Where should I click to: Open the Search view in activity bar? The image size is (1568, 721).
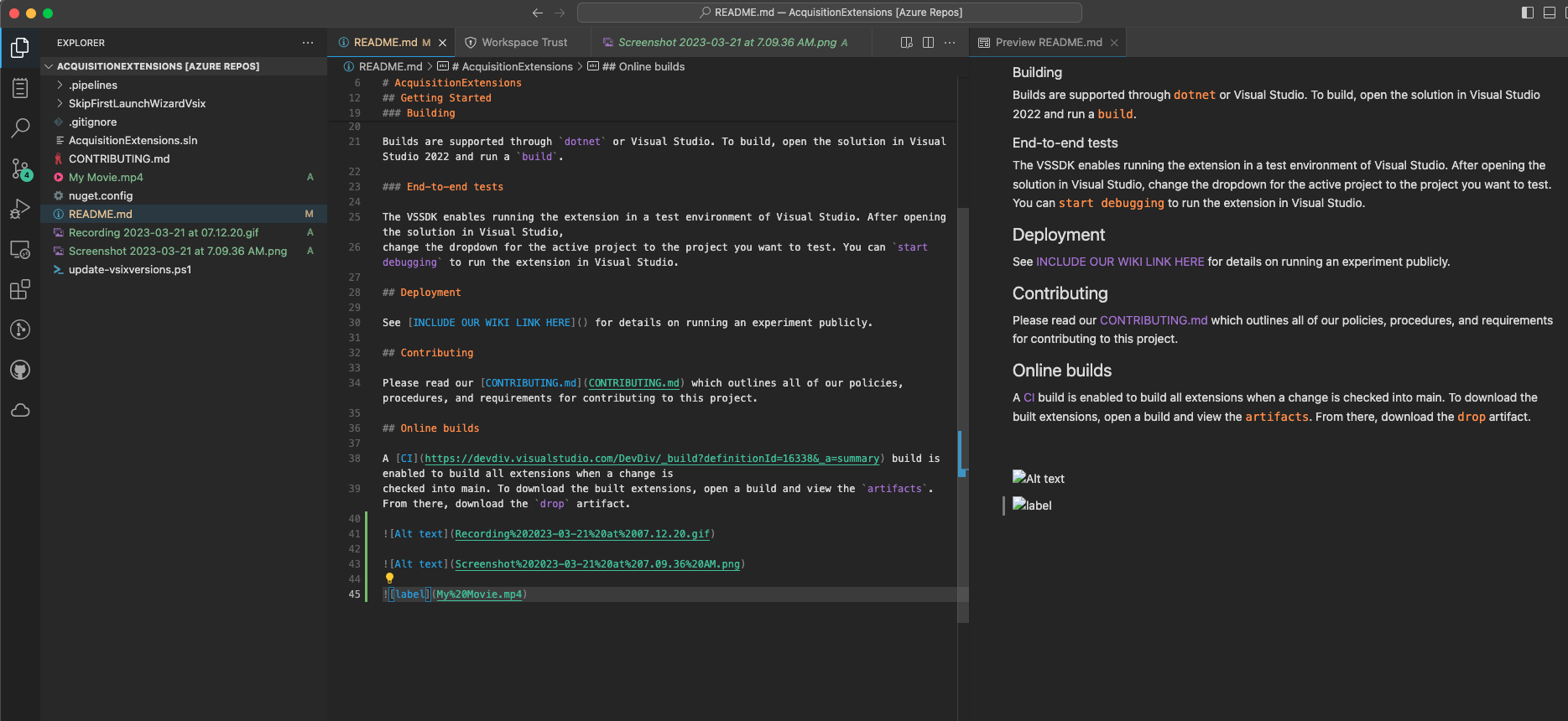pos(20,127)
